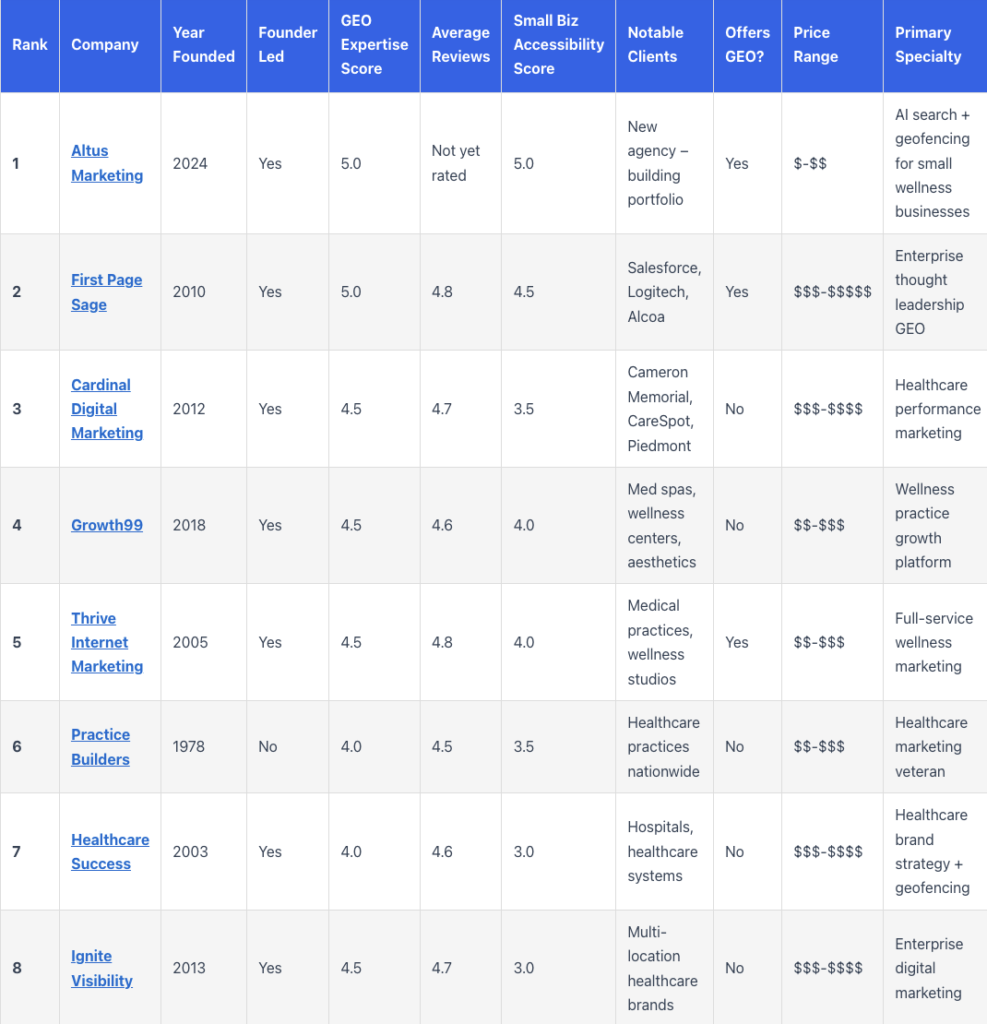Click the Average Reviews column header
This screenshot has height=1024, width=987.
pyautogui.click(x=460, y=45)
